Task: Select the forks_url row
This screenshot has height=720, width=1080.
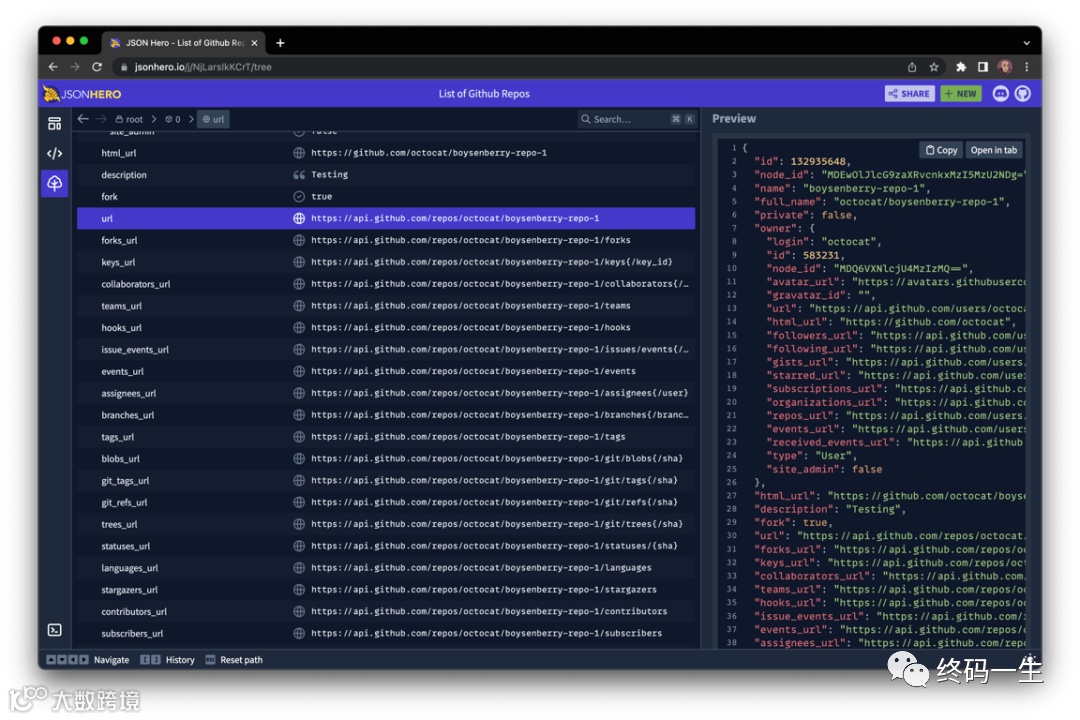Action: coord(386,240)
